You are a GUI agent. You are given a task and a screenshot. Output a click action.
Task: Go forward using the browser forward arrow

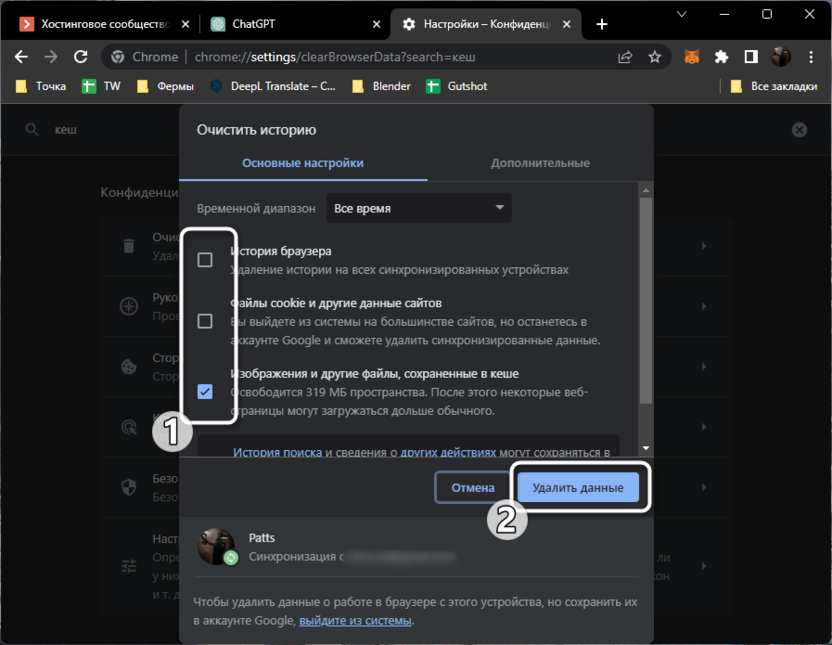51,57
